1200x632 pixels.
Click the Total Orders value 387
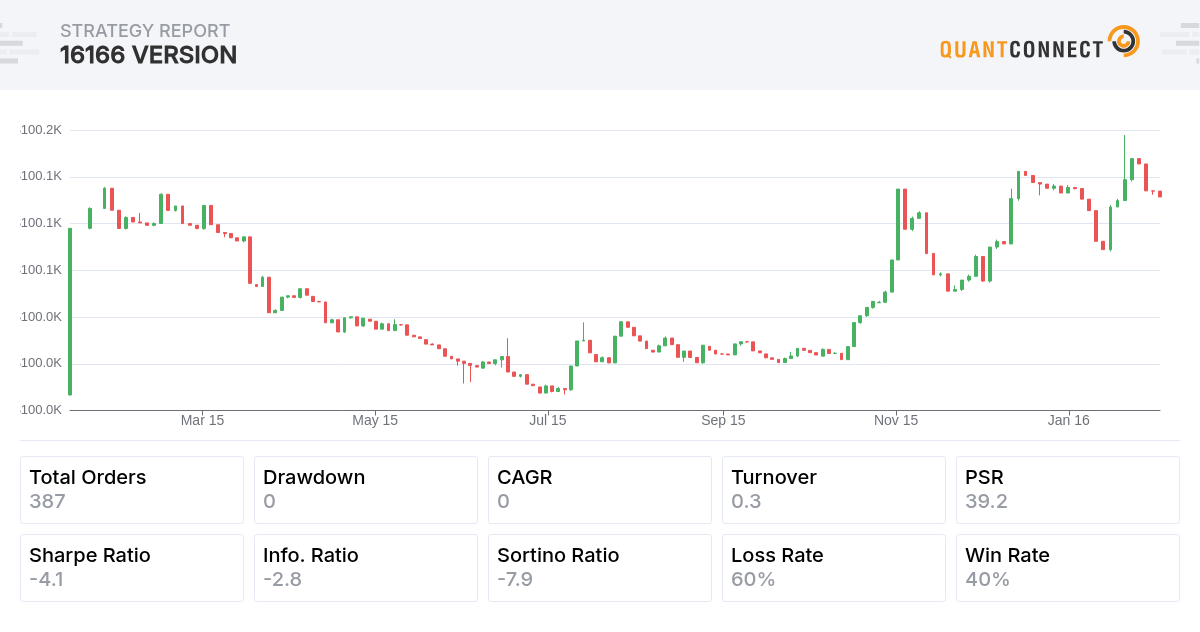pos(47,501)
